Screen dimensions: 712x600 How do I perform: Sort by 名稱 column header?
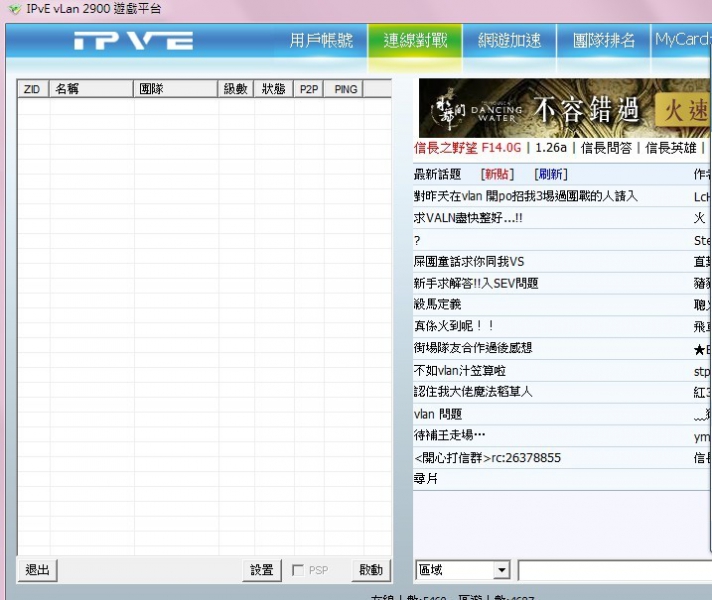pyautogui.click(x=91, y=89)
